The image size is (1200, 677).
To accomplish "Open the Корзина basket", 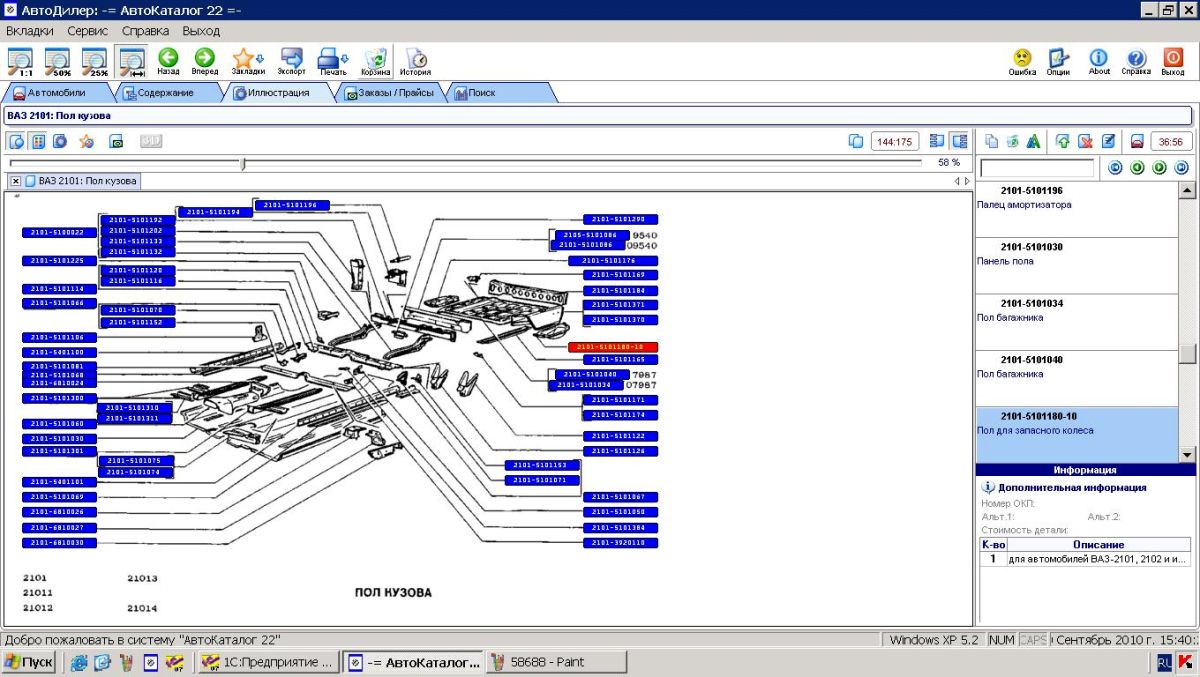I will coord(376,61).
